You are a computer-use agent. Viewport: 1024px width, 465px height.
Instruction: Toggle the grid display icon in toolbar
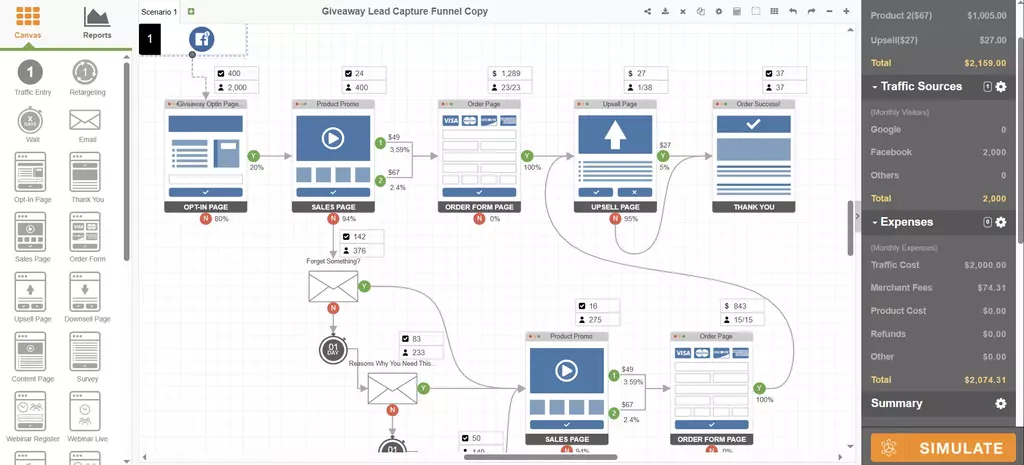[x=774, y=11]
